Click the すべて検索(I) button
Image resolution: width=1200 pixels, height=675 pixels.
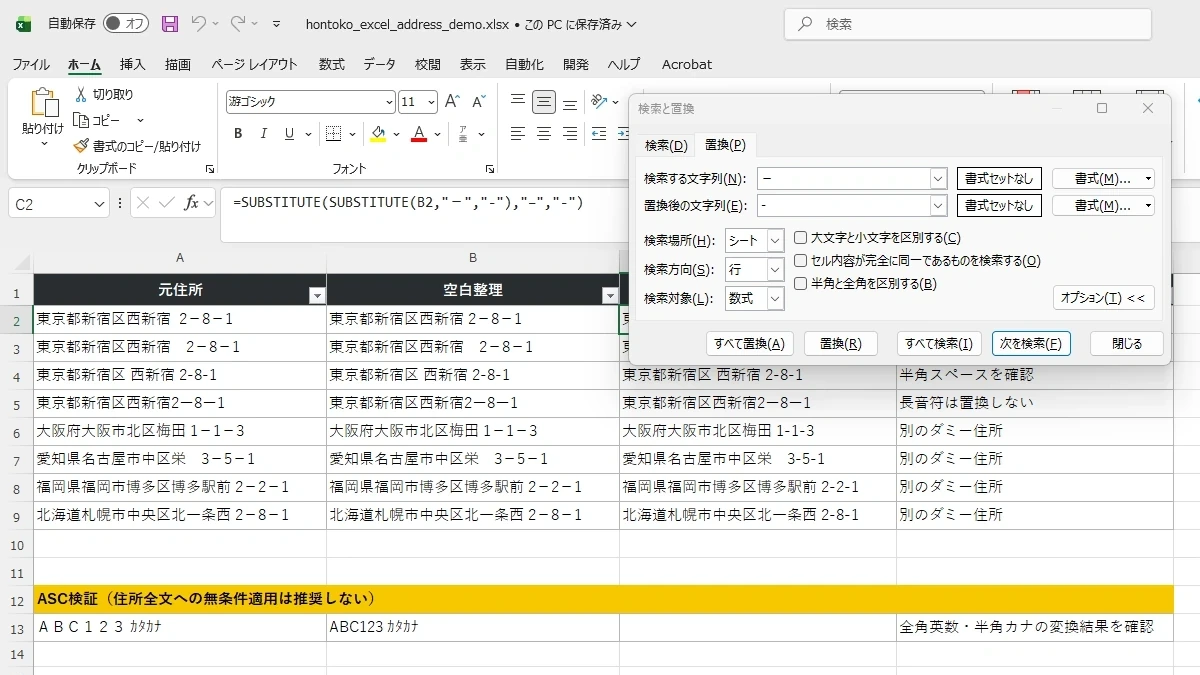click(939, 343)
